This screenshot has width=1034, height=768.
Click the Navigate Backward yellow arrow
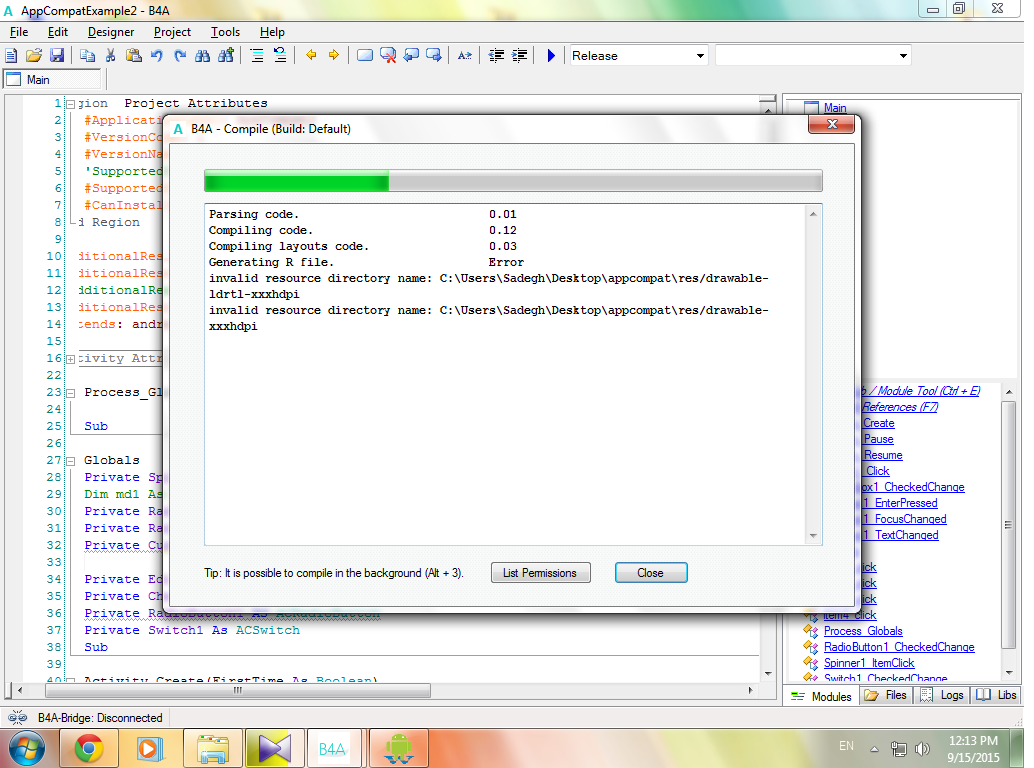[x=311, y=56]
